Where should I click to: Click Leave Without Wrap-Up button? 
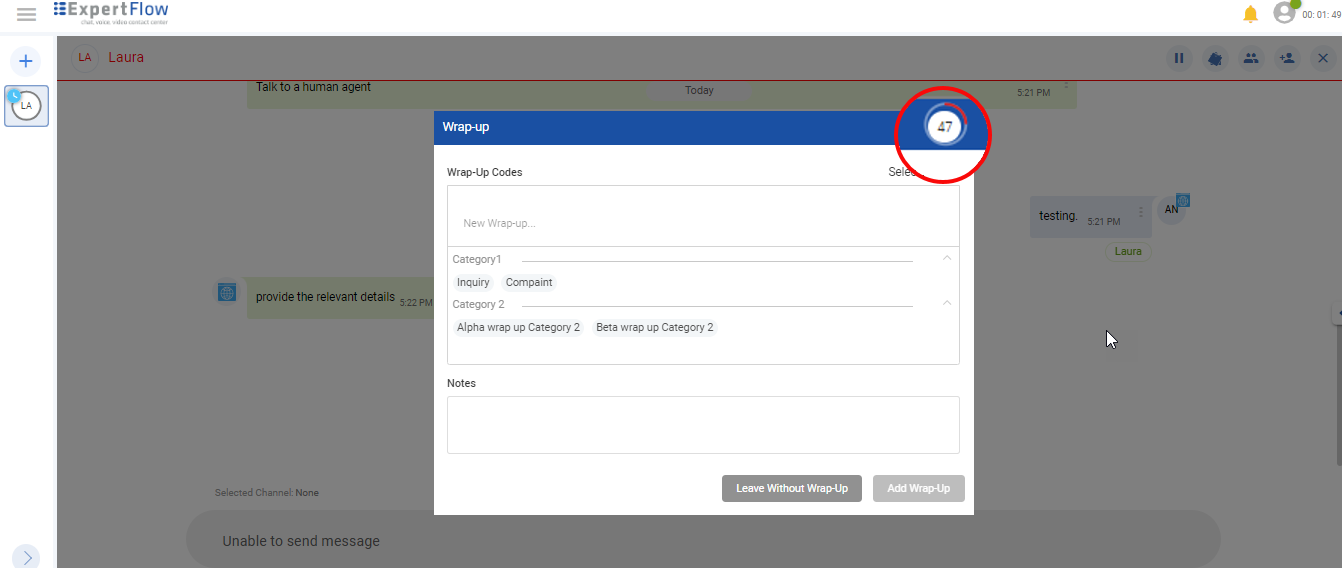(x=791, y=488)
